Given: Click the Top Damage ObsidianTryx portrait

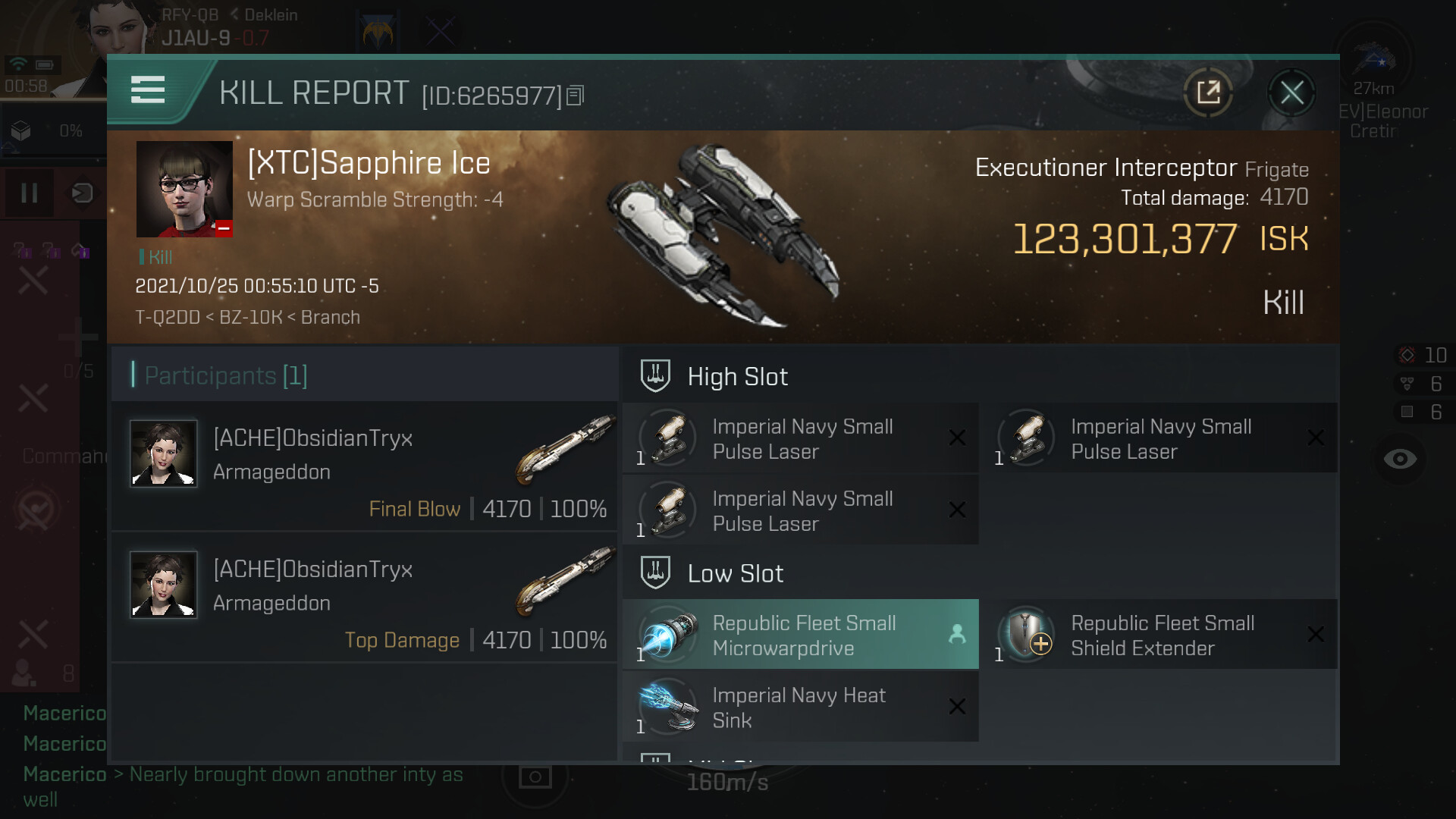Looking at the screenshot, I should click(x=164, y=585).
